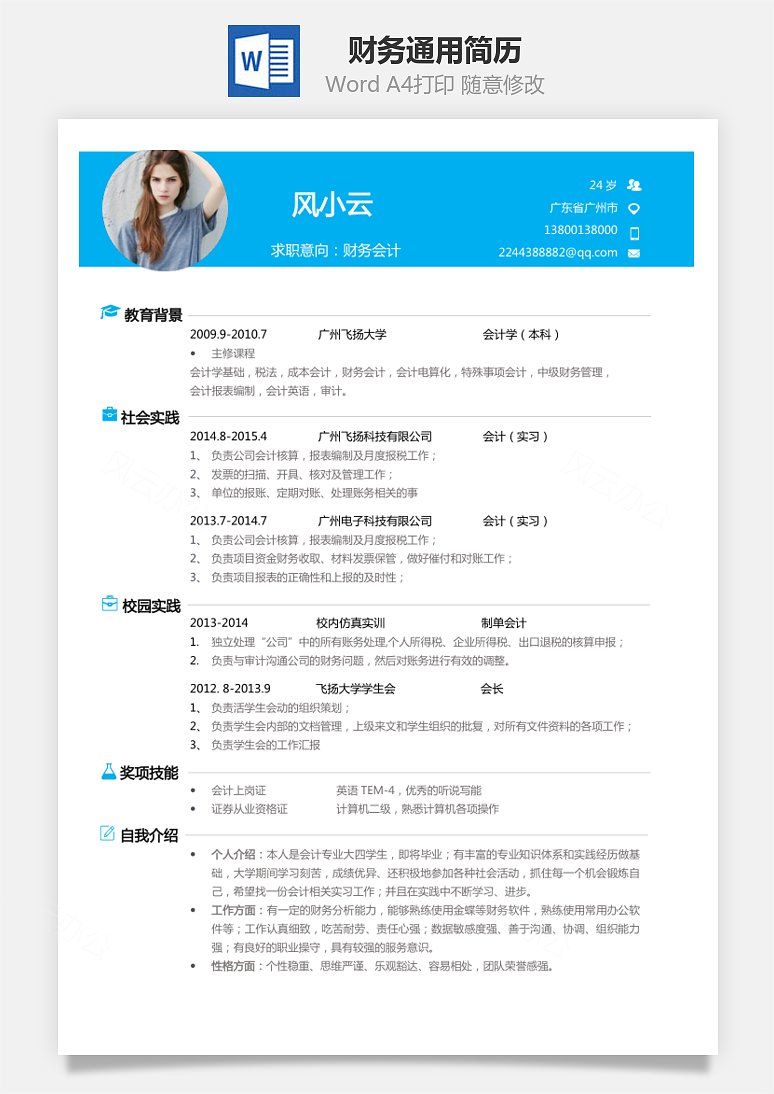Image resolution: width=774 pixels, height=1094 pixels.
Task: Click the date range 2012. 8-2013.9
Action: 230,689
